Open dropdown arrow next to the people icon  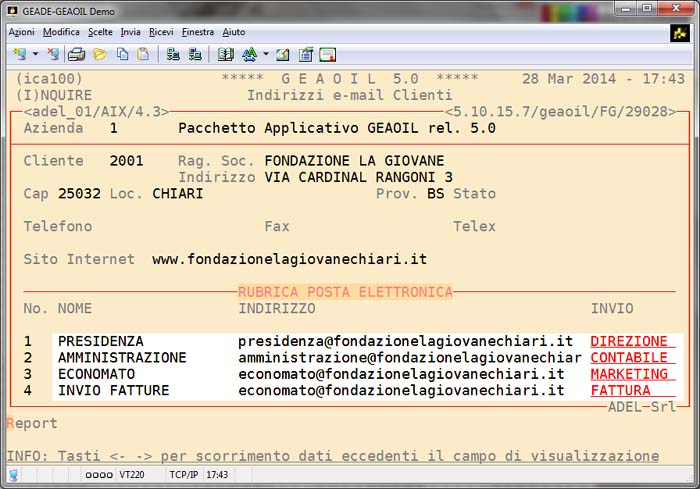tap(265, 54)
